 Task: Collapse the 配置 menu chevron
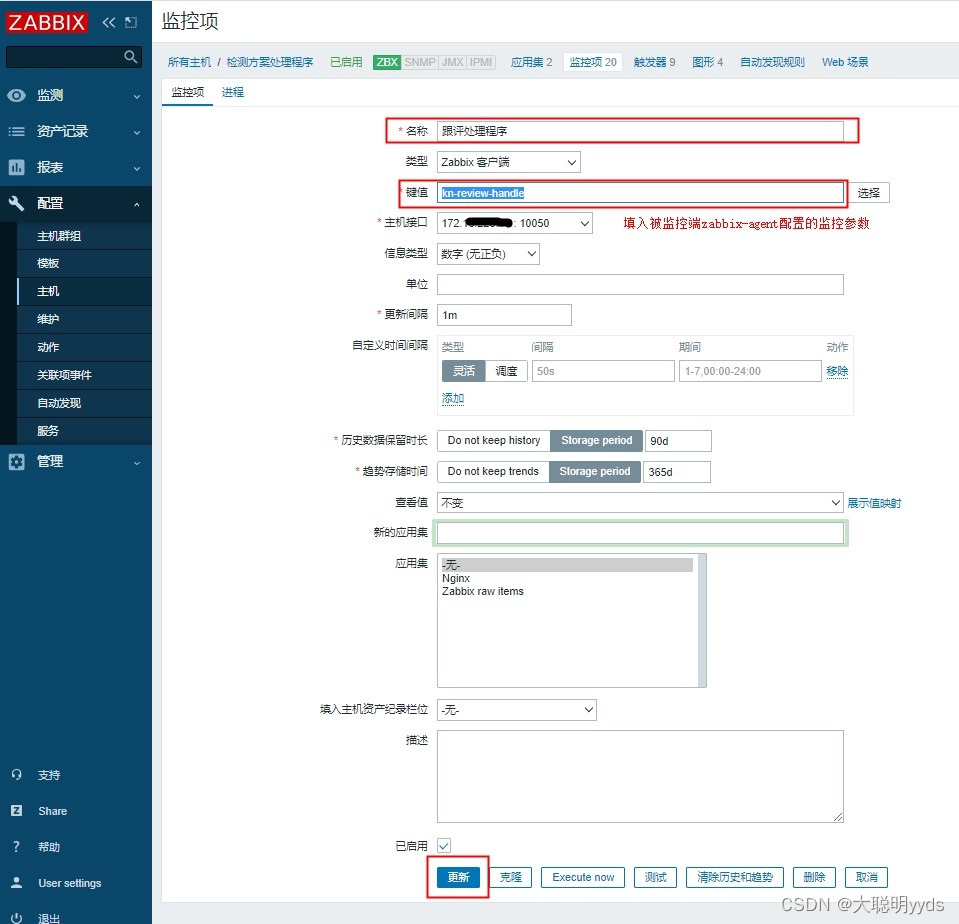tap(137, 204)
